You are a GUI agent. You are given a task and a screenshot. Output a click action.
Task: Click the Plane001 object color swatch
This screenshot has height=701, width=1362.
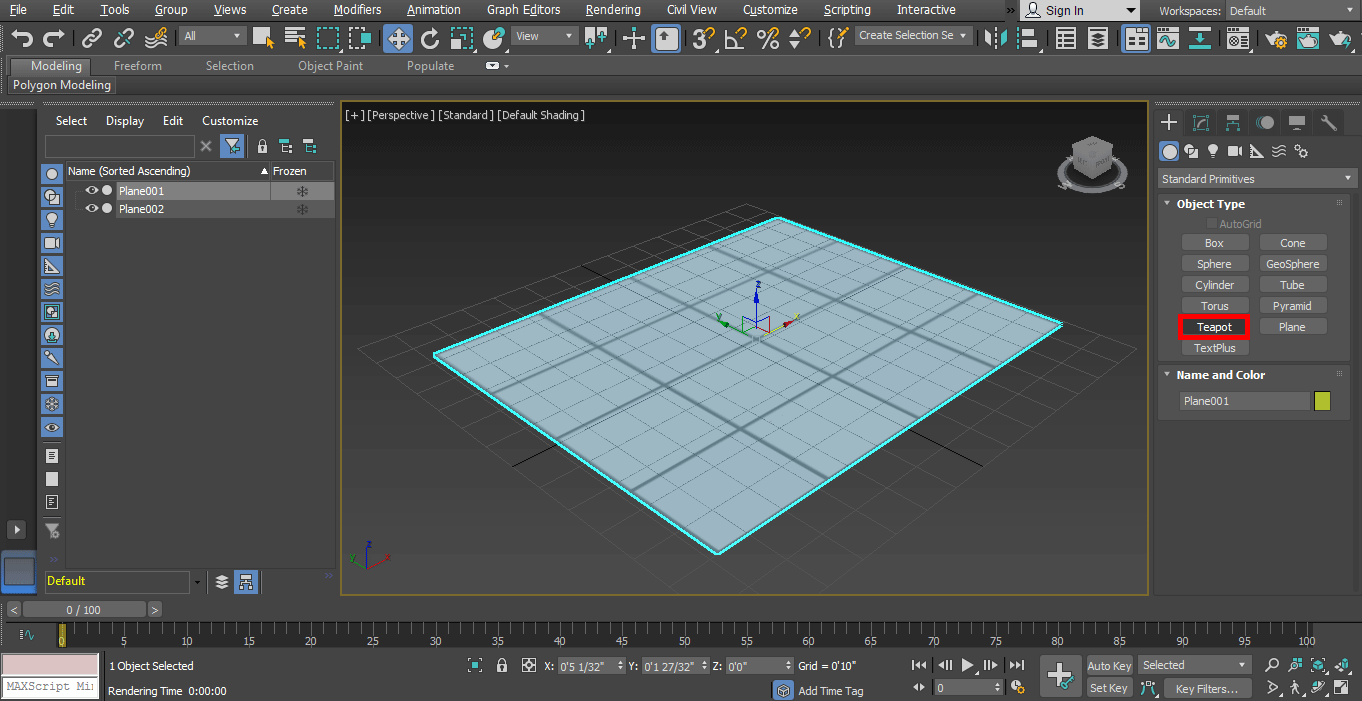pos(1322,401)
